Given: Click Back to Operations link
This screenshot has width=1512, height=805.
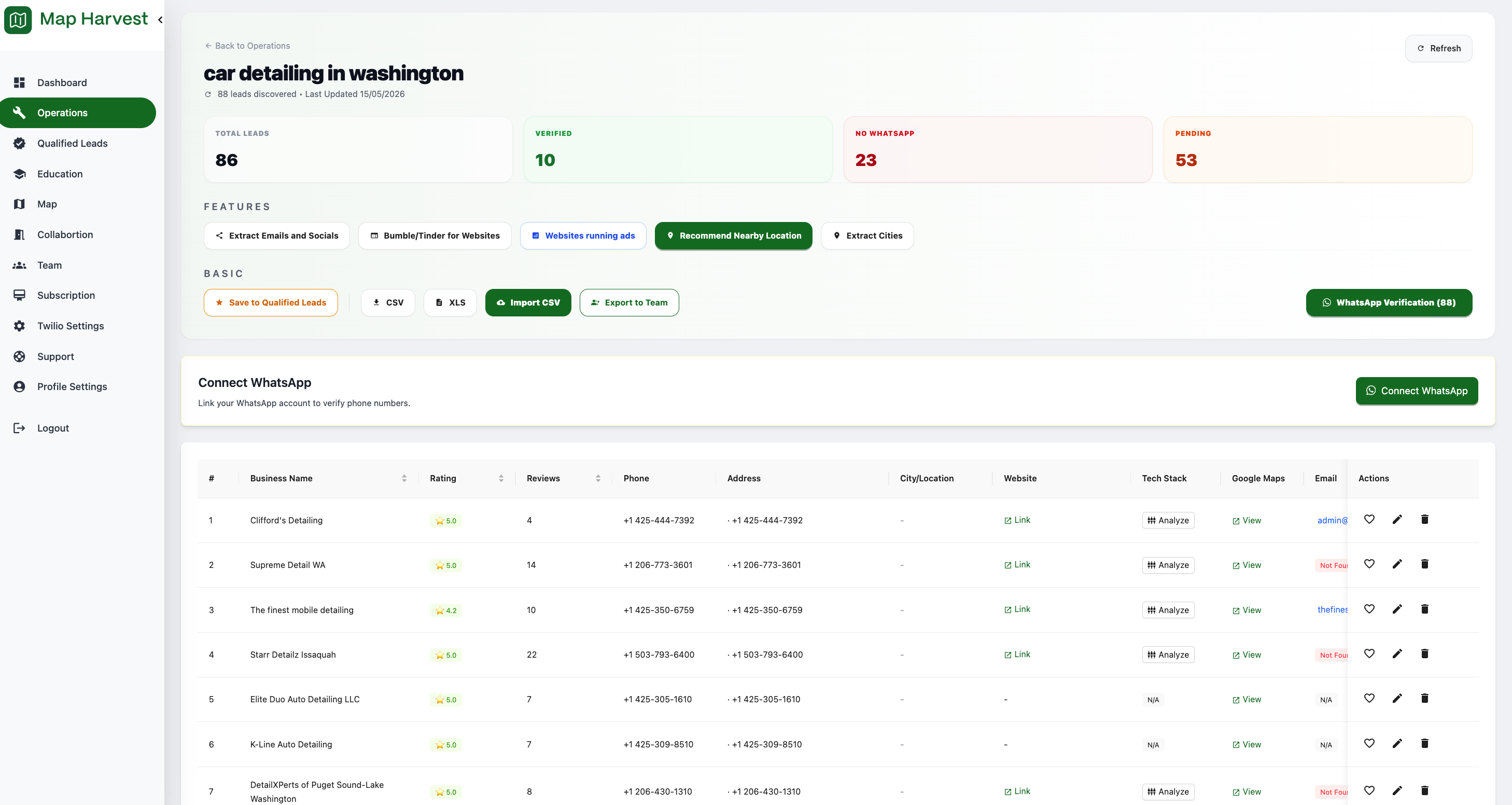Looking at the screenshot, I should pos(247,46).
